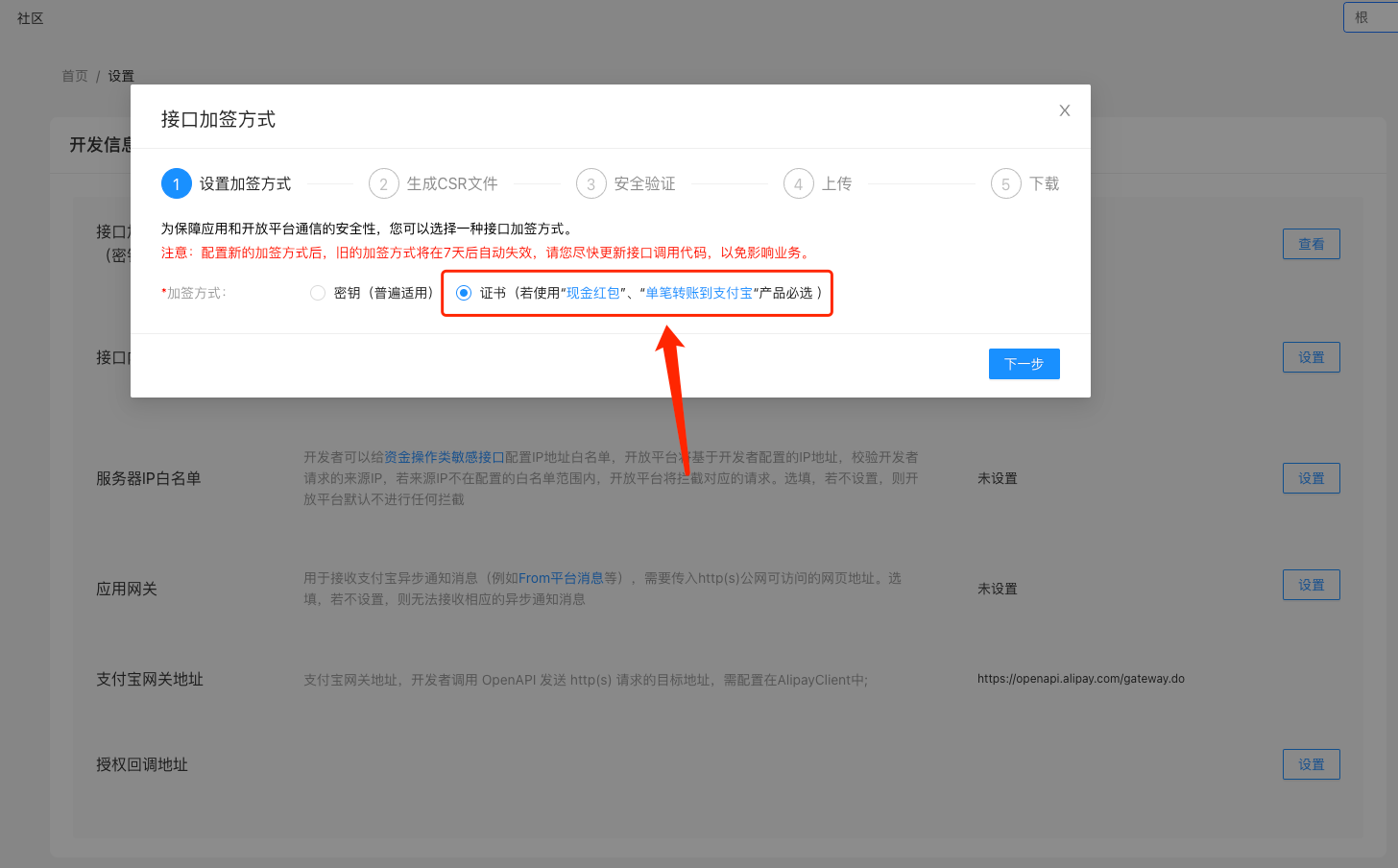Click the 接口加签方式 dialog title
1398x868 pixels.
click(219, 119)
